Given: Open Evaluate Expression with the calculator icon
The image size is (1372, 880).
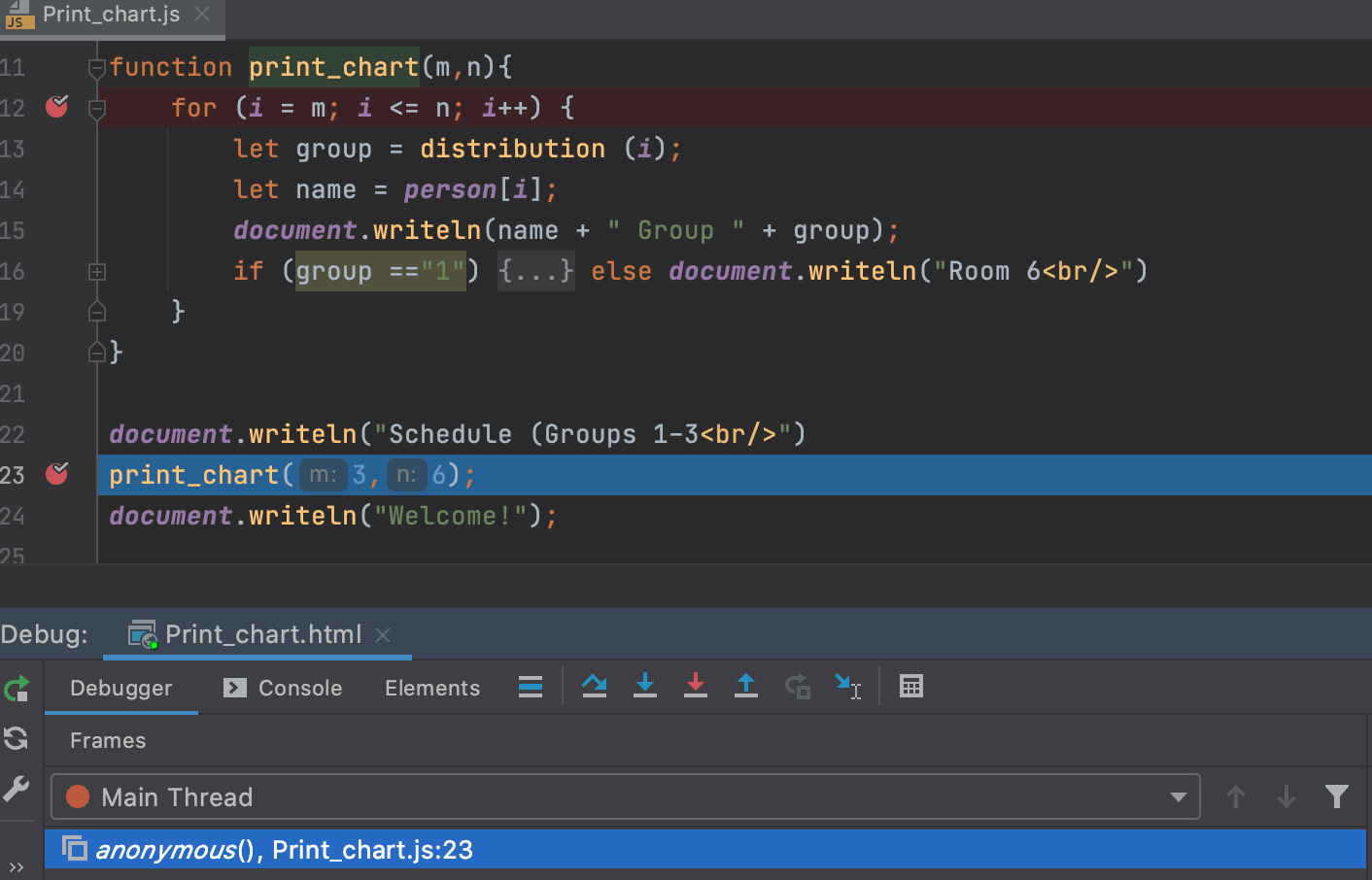Looking at the screenshot, I should [x=910, y=686].
